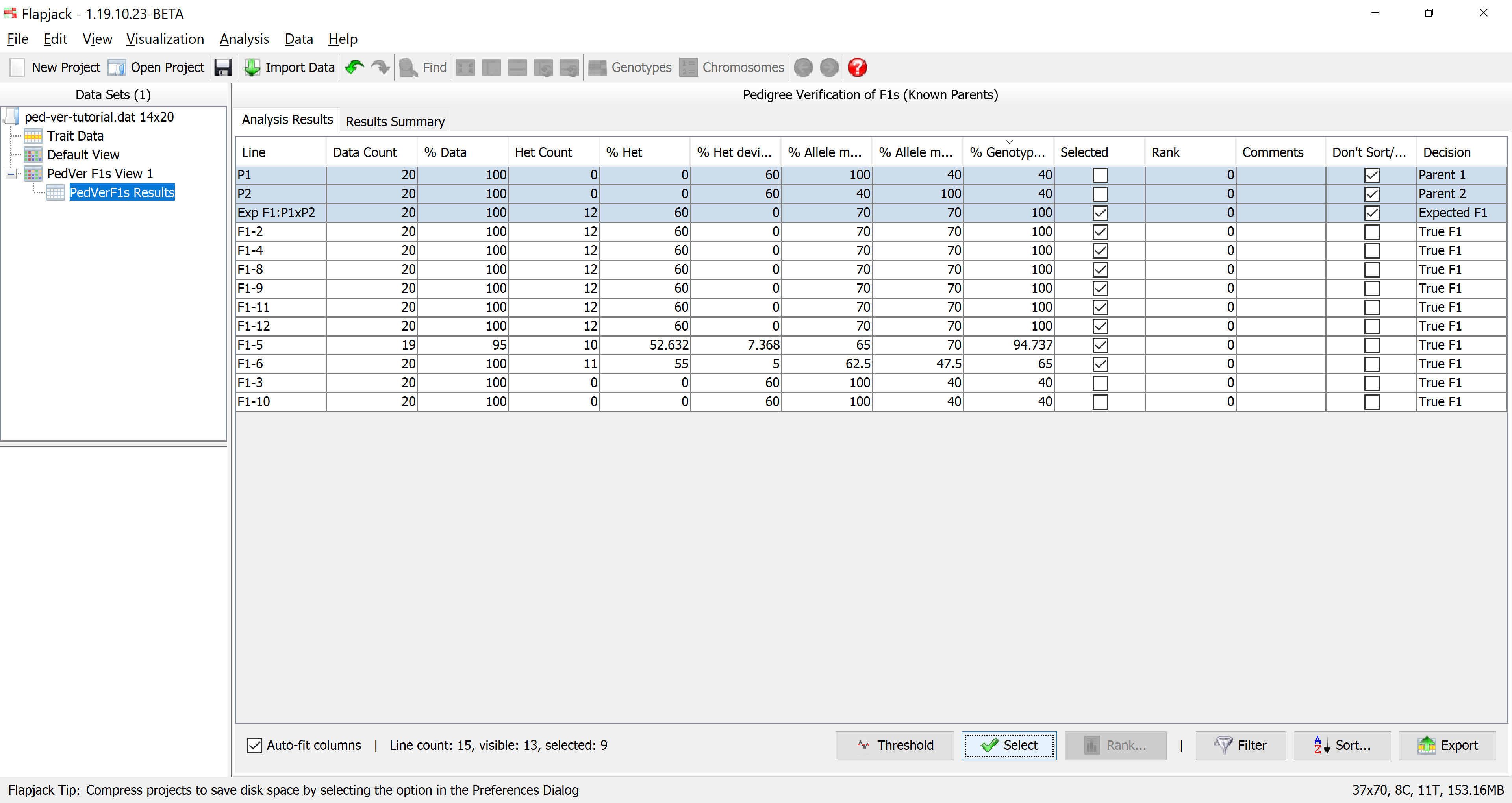1512x803 pixels.
Task: Open the View menu
Action: coord(97,39)
